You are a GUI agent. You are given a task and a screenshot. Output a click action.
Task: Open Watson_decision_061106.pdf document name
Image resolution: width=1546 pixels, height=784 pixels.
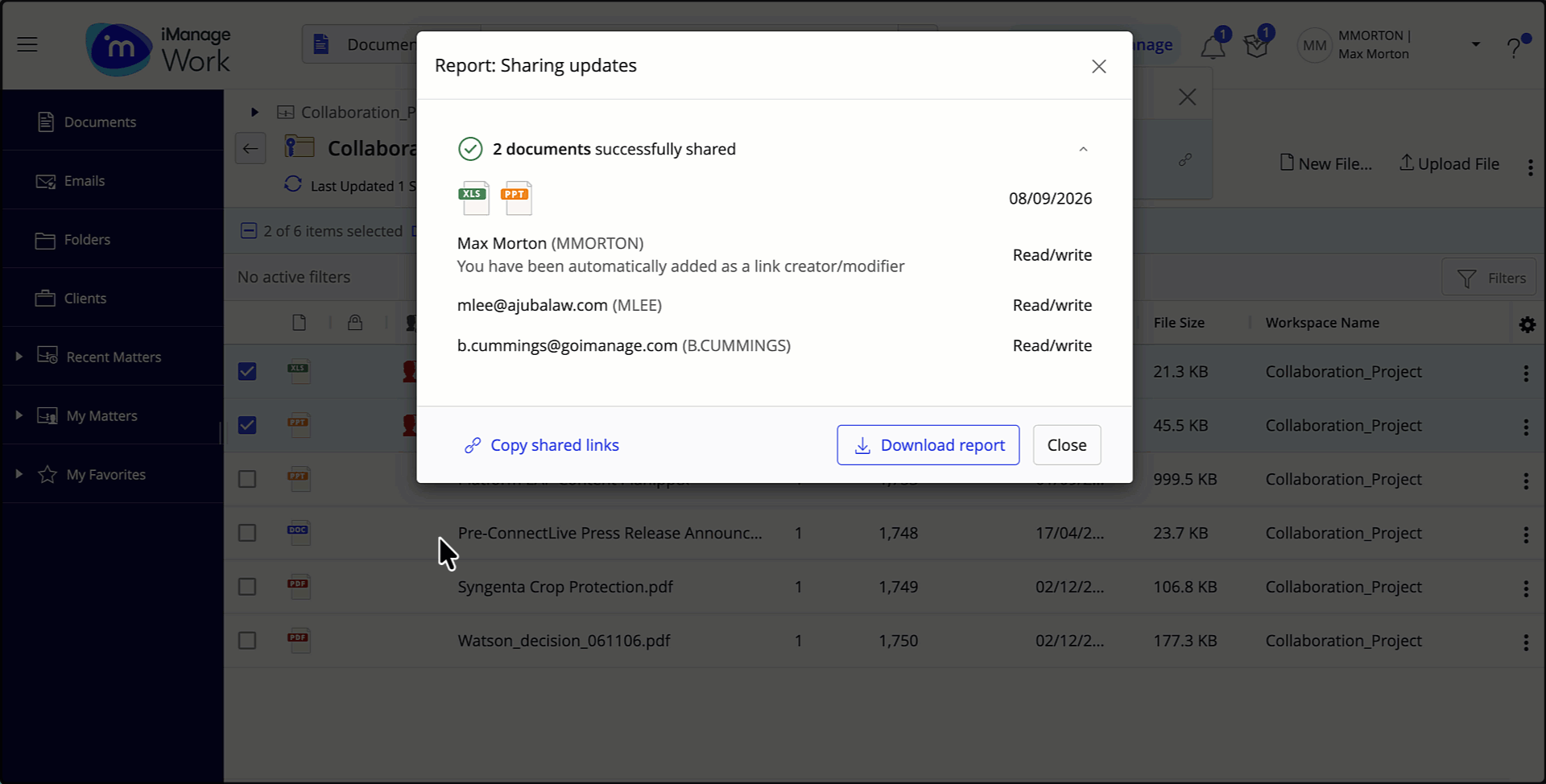(x=564, y=641)
